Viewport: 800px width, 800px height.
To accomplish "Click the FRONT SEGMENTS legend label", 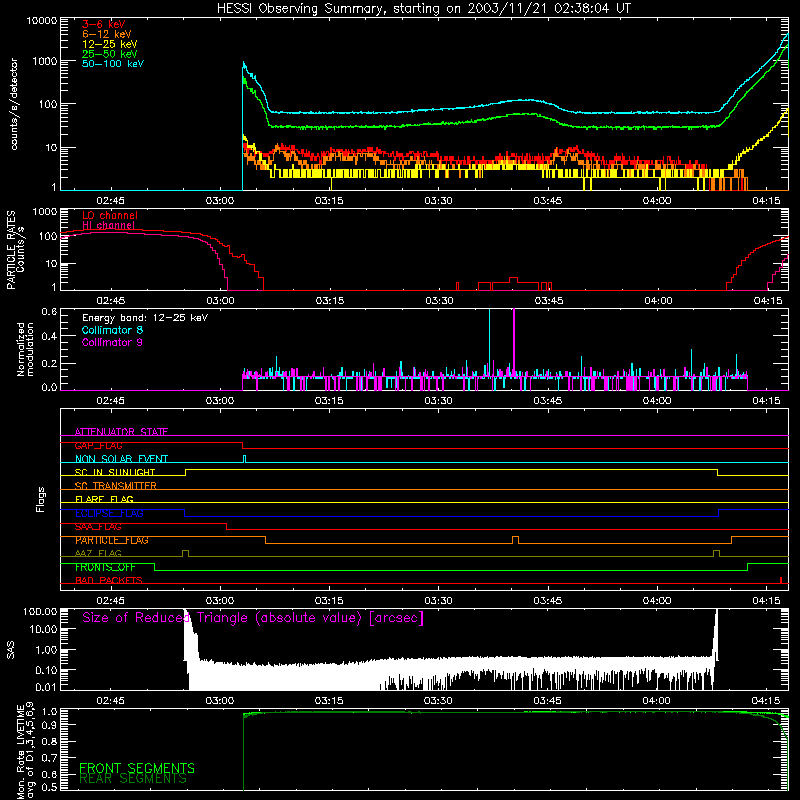I will tap(137, 768).
